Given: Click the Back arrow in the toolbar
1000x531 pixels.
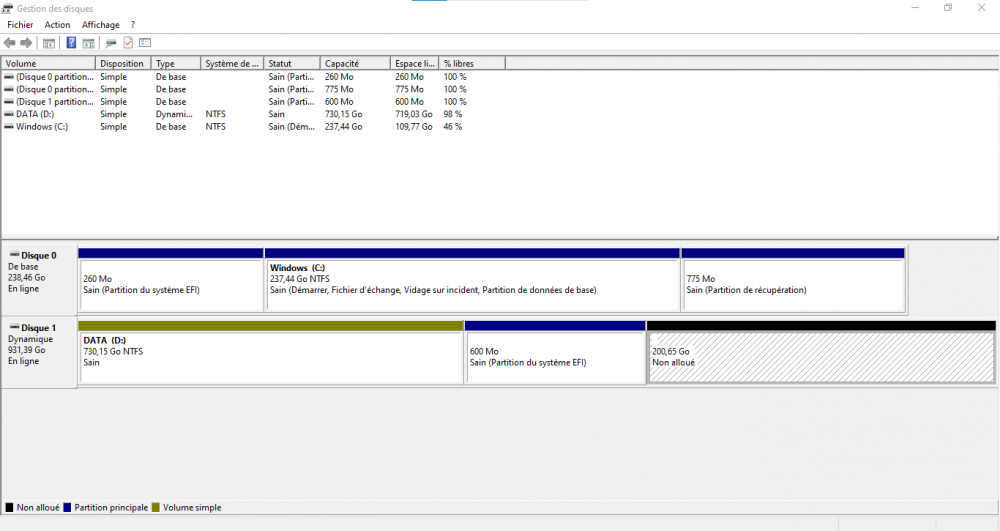Looking at the screenshot, I should tap(10, 43).
